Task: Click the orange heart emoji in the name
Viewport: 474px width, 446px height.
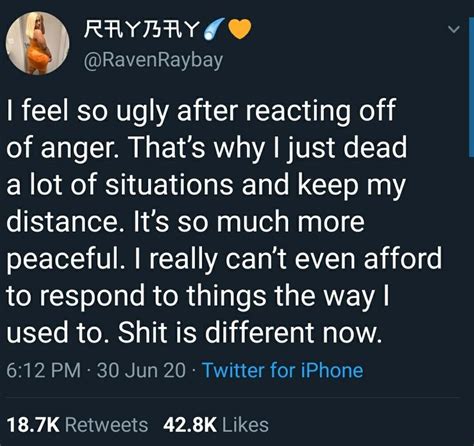Action: pos(239,29)
